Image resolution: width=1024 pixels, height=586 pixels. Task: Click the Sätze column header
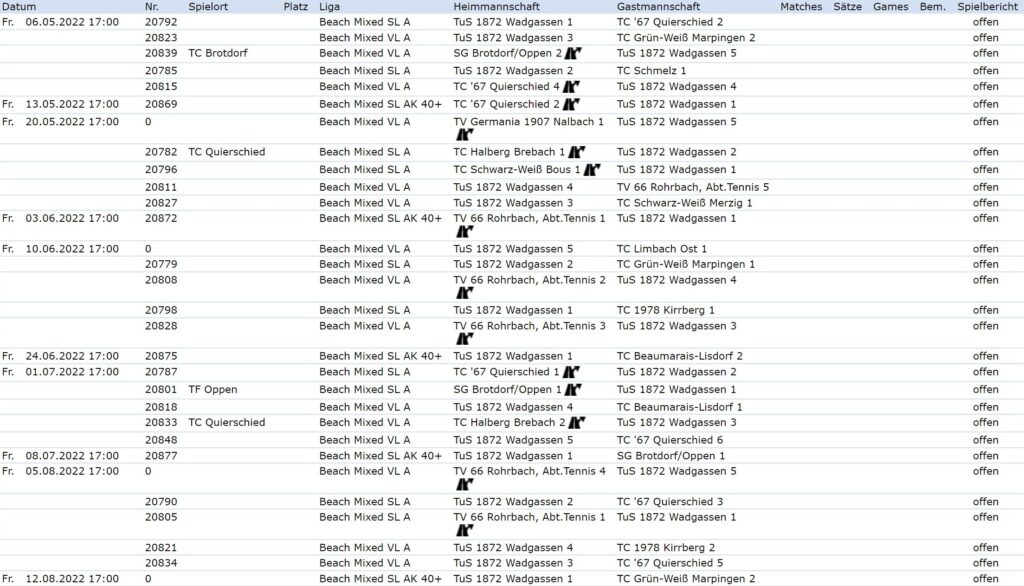click(x=848, y=7)
